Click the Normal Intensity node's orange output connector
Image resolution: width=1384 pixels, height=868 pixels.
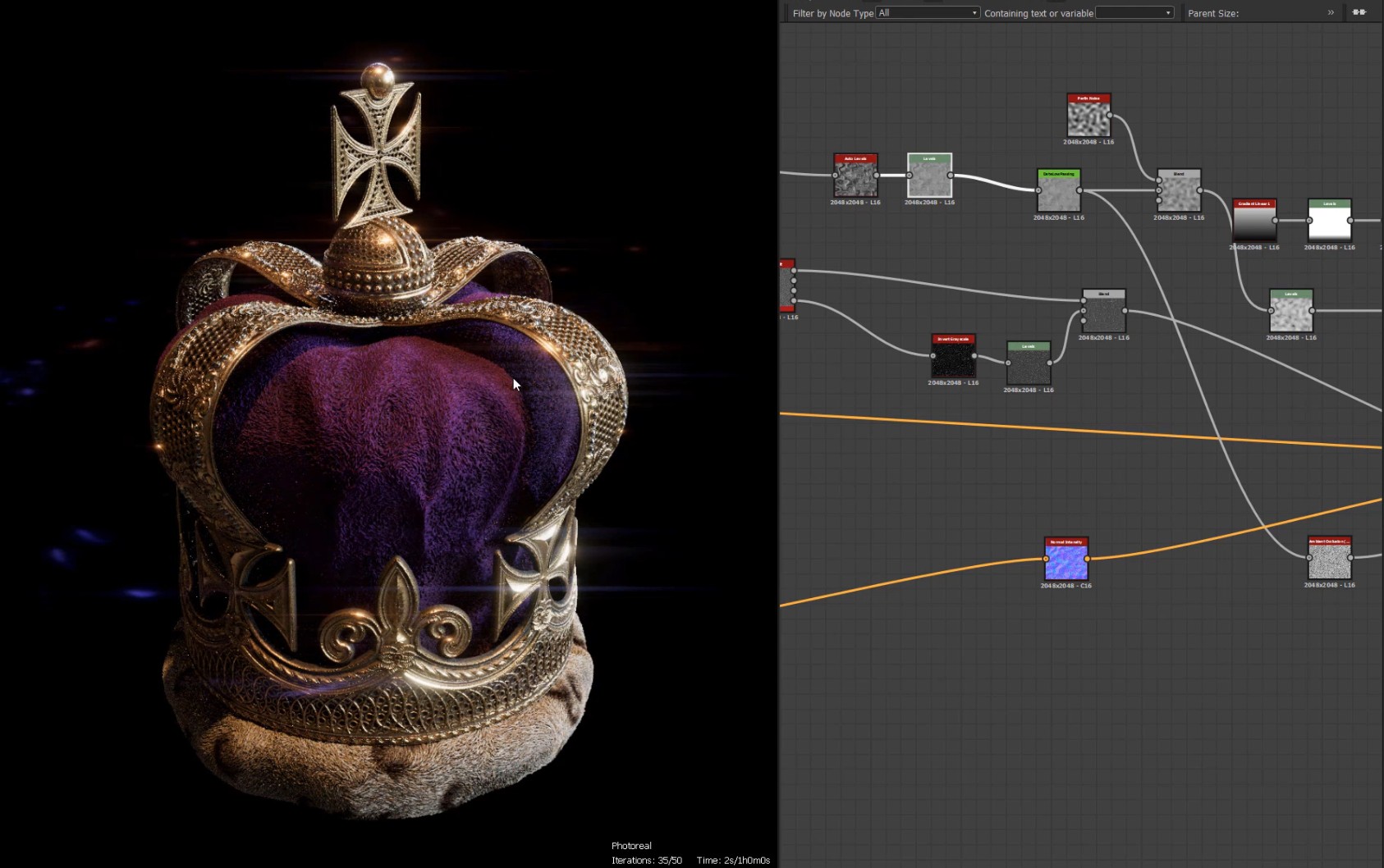pyautogui.click(x=1087, y=559)
